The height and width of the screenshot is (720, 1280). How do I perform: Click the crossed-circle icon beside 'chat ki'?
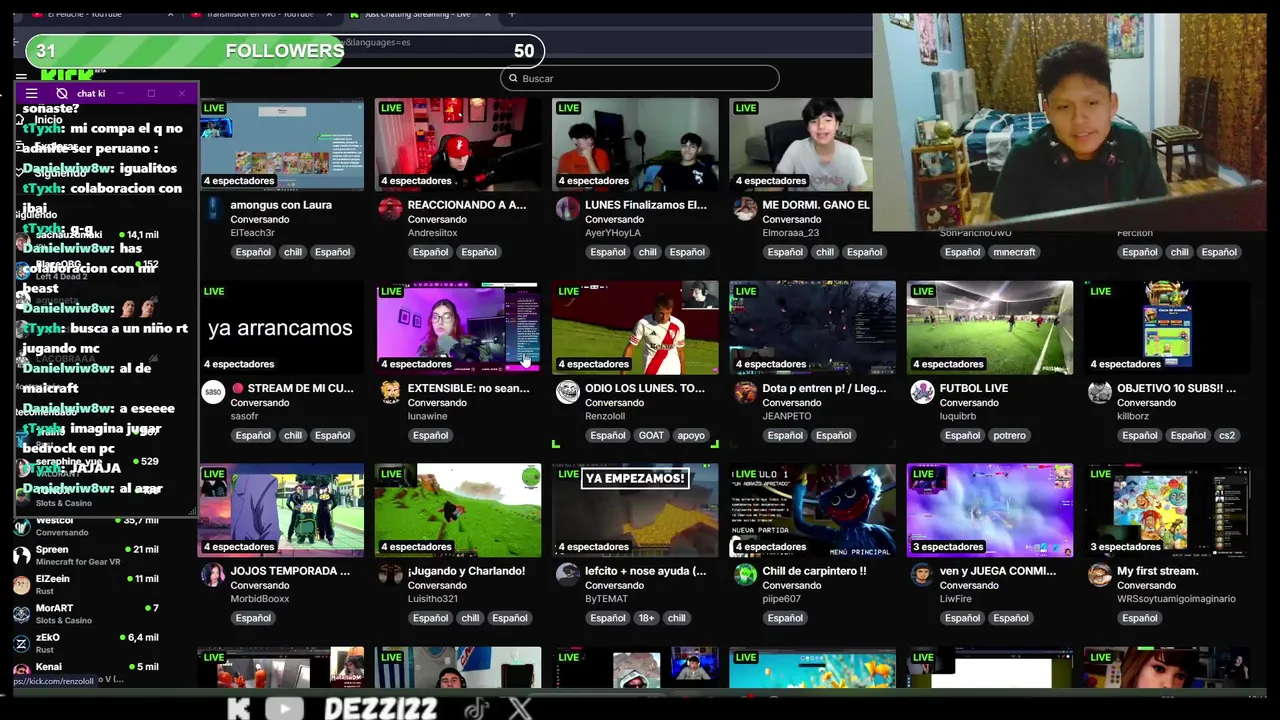pos(62,94)
